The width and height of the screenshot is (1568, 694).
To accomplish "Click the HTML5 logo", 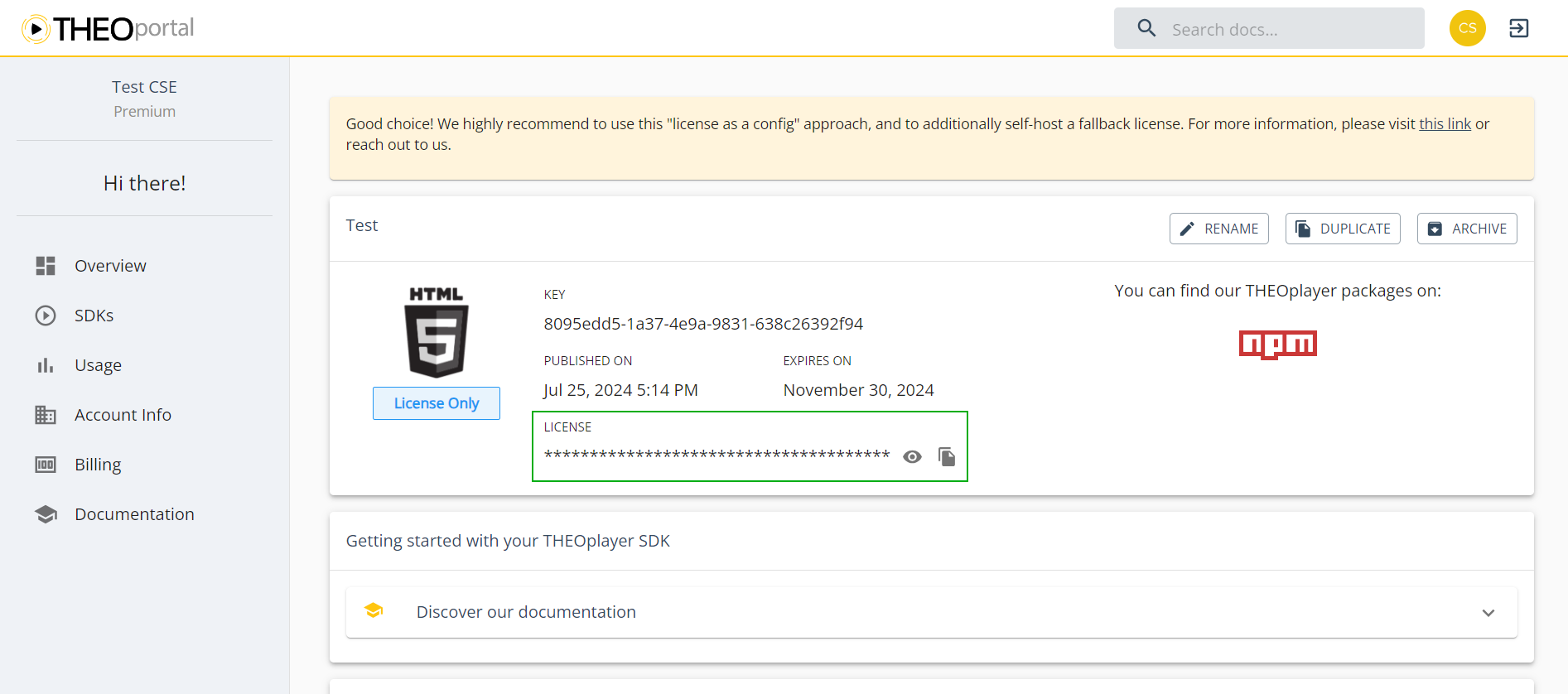I will 436,332.
